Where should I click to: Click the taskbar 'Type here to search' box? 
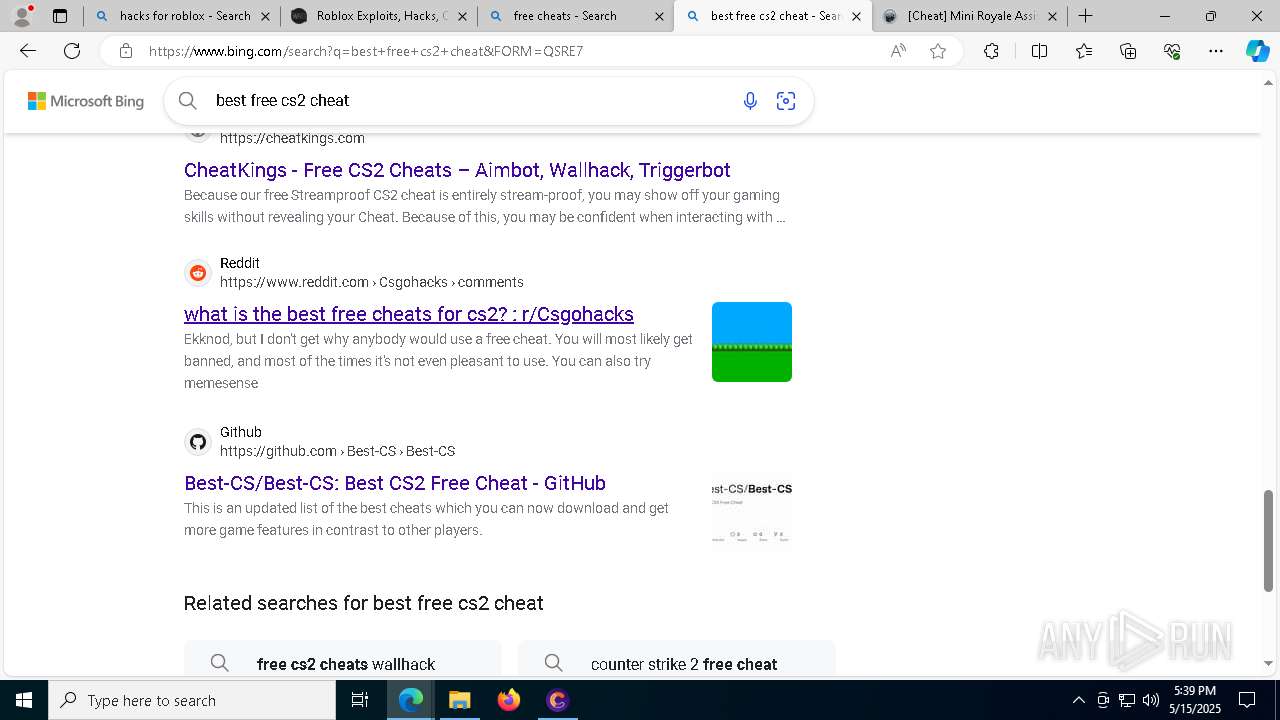192,700
